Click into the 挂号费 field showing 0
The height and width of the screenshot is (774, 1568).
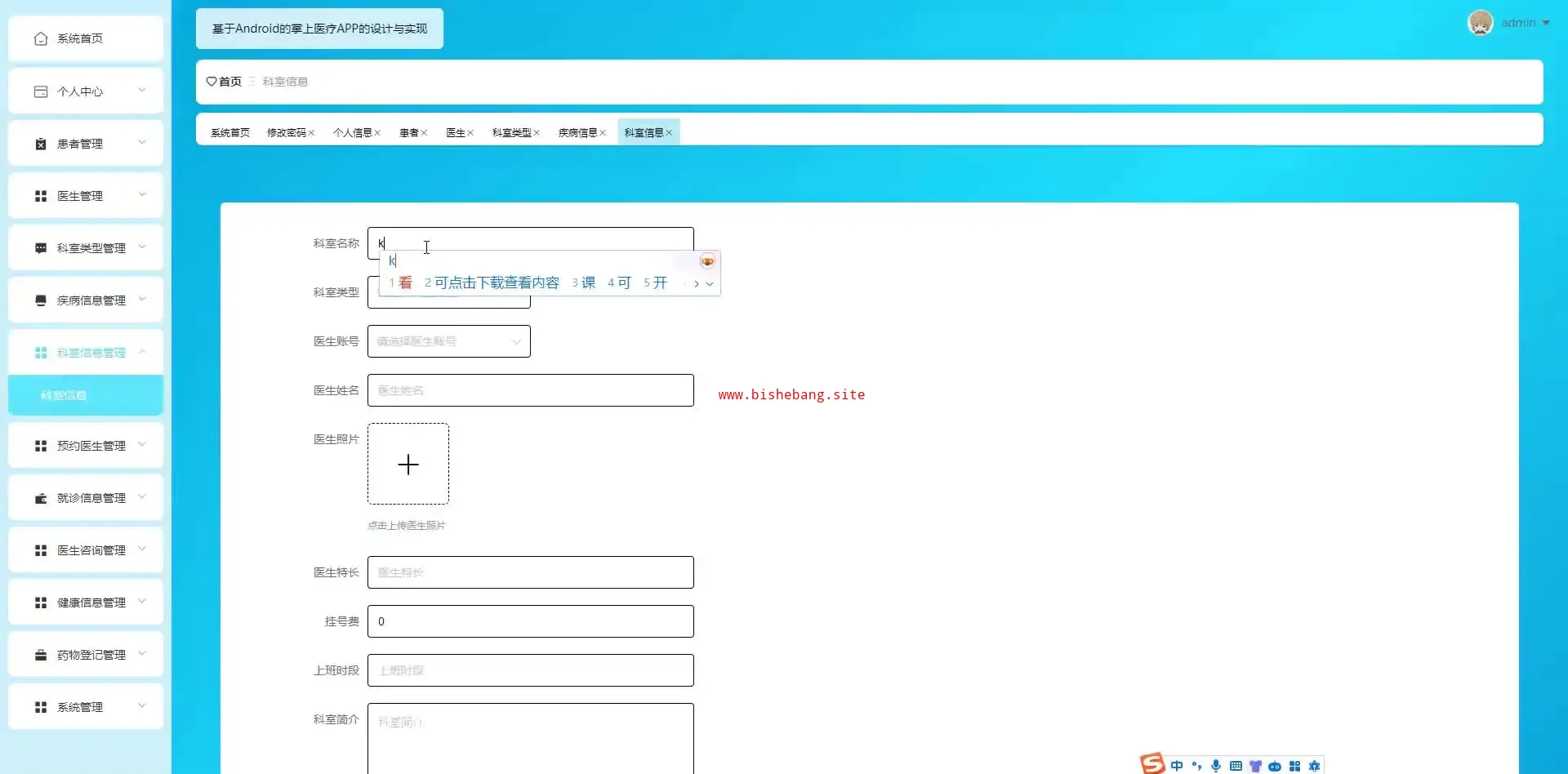531,621
